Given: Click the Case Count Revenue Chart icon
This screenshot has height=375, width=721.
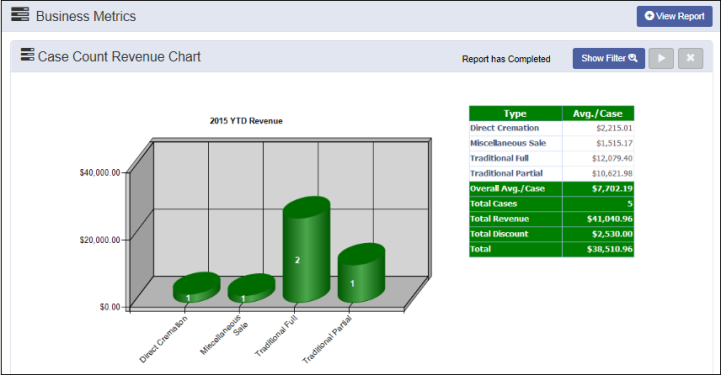Looking at the screenshot, I should pos(28,55).
